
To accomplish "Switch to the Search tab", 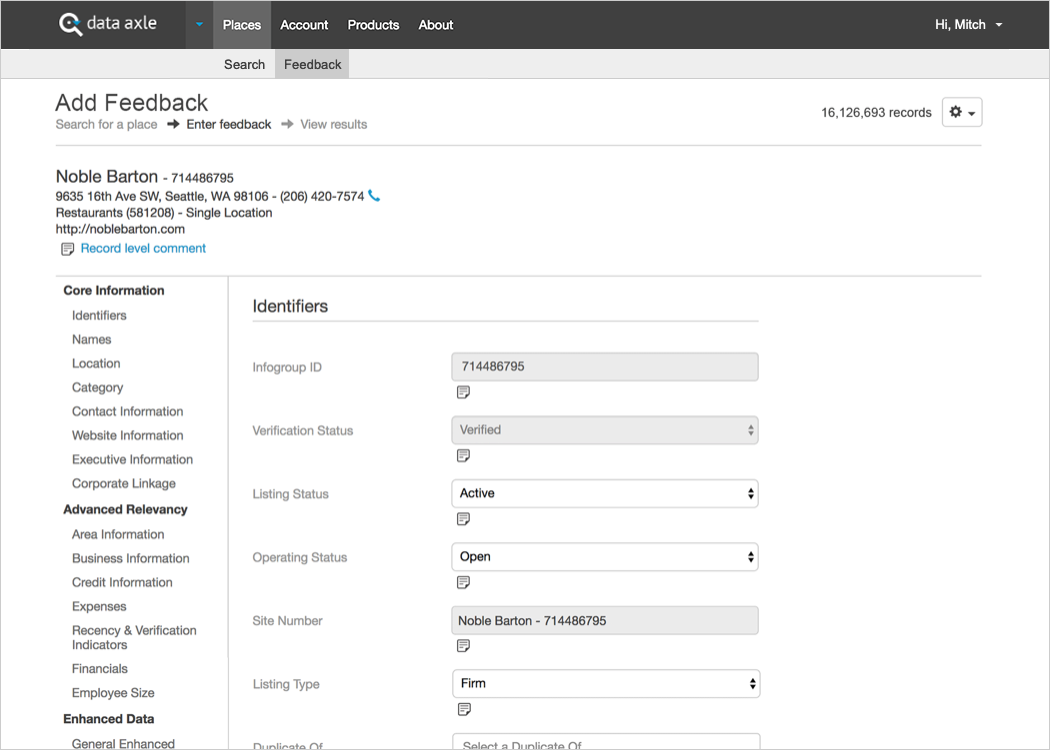I will (x=244, y=64).
